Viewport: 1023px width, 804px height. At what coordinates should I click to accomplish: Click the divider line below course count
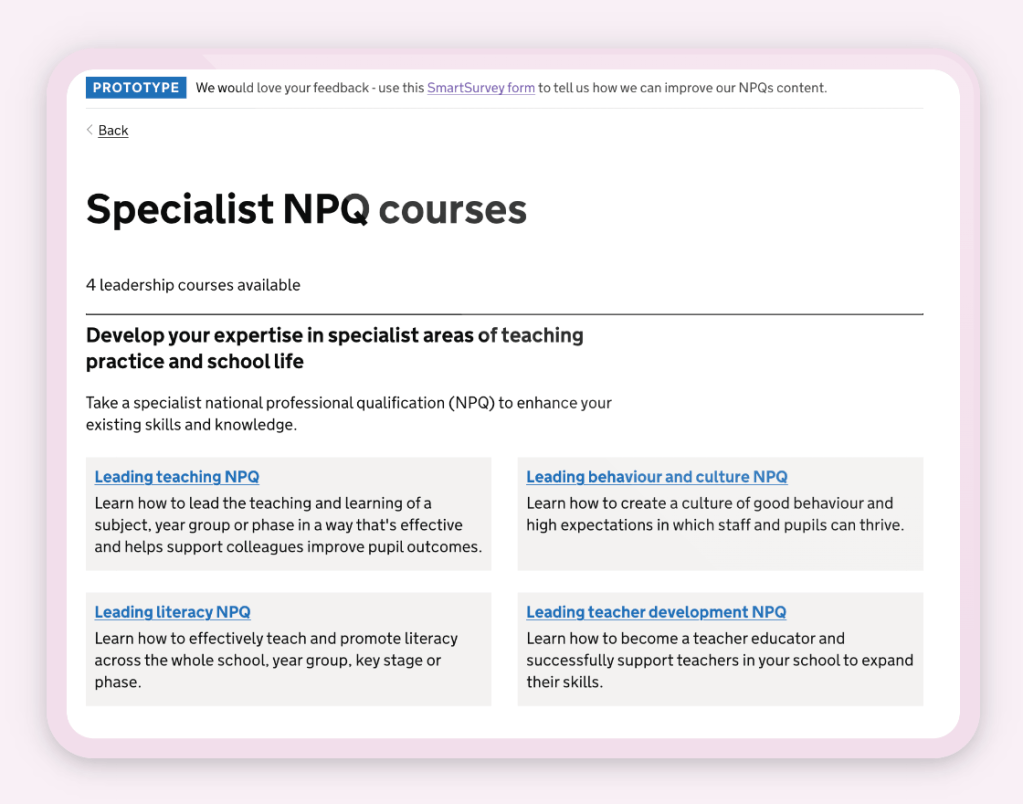(504, 314)
